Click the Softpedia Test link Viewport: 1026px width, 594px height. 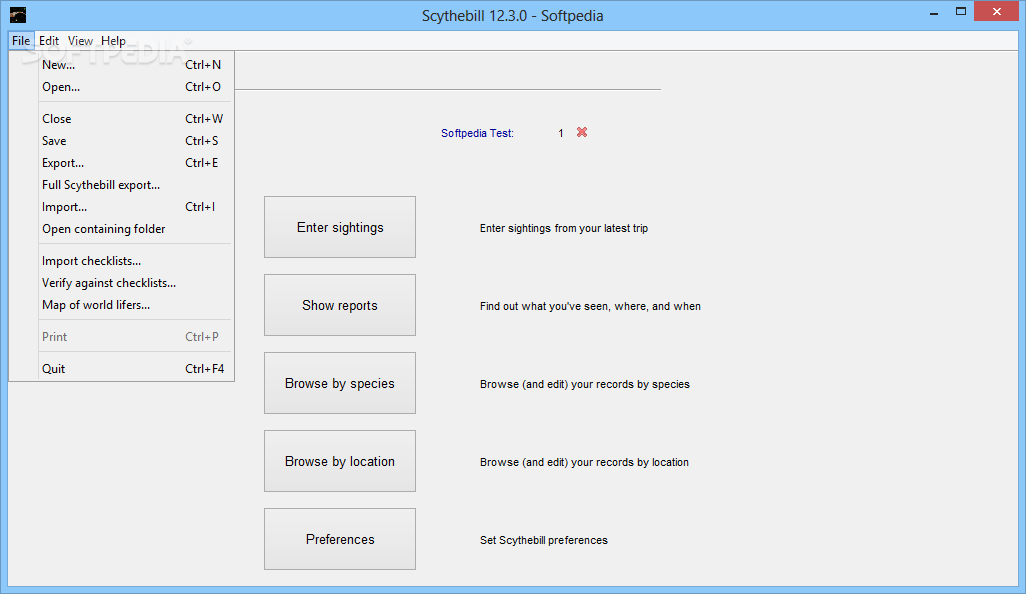(477, 133)
